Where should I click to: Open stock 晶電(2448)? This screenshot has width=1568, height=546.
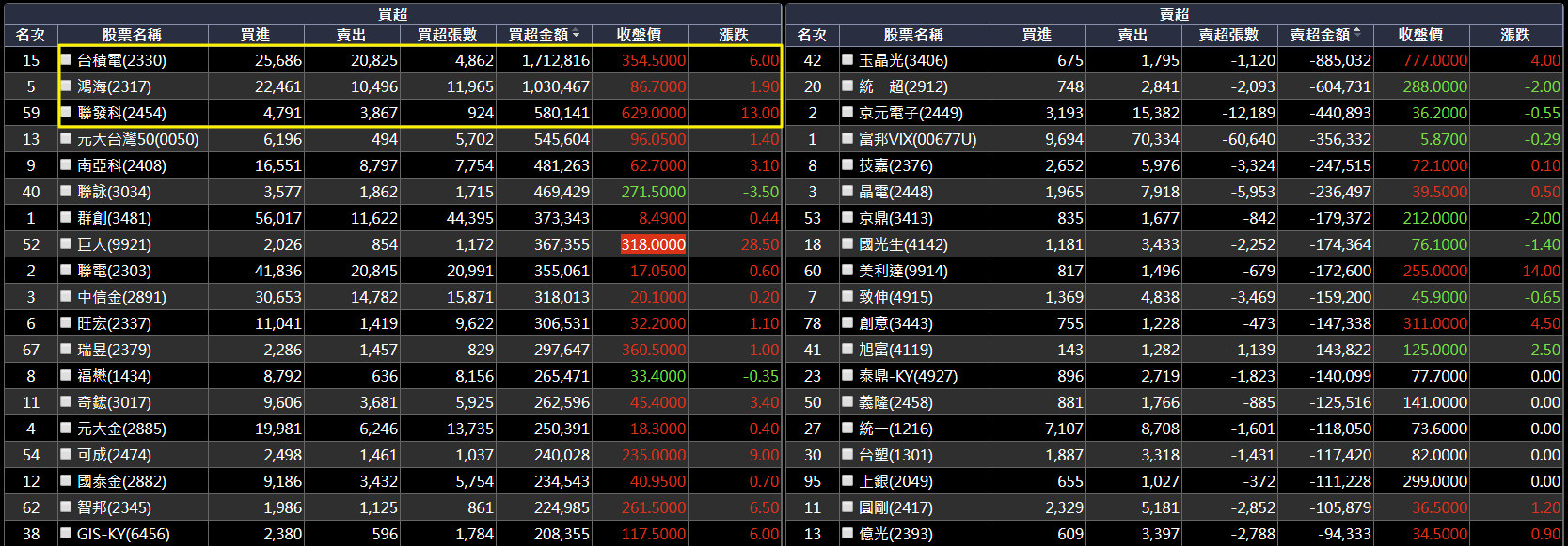895,192
